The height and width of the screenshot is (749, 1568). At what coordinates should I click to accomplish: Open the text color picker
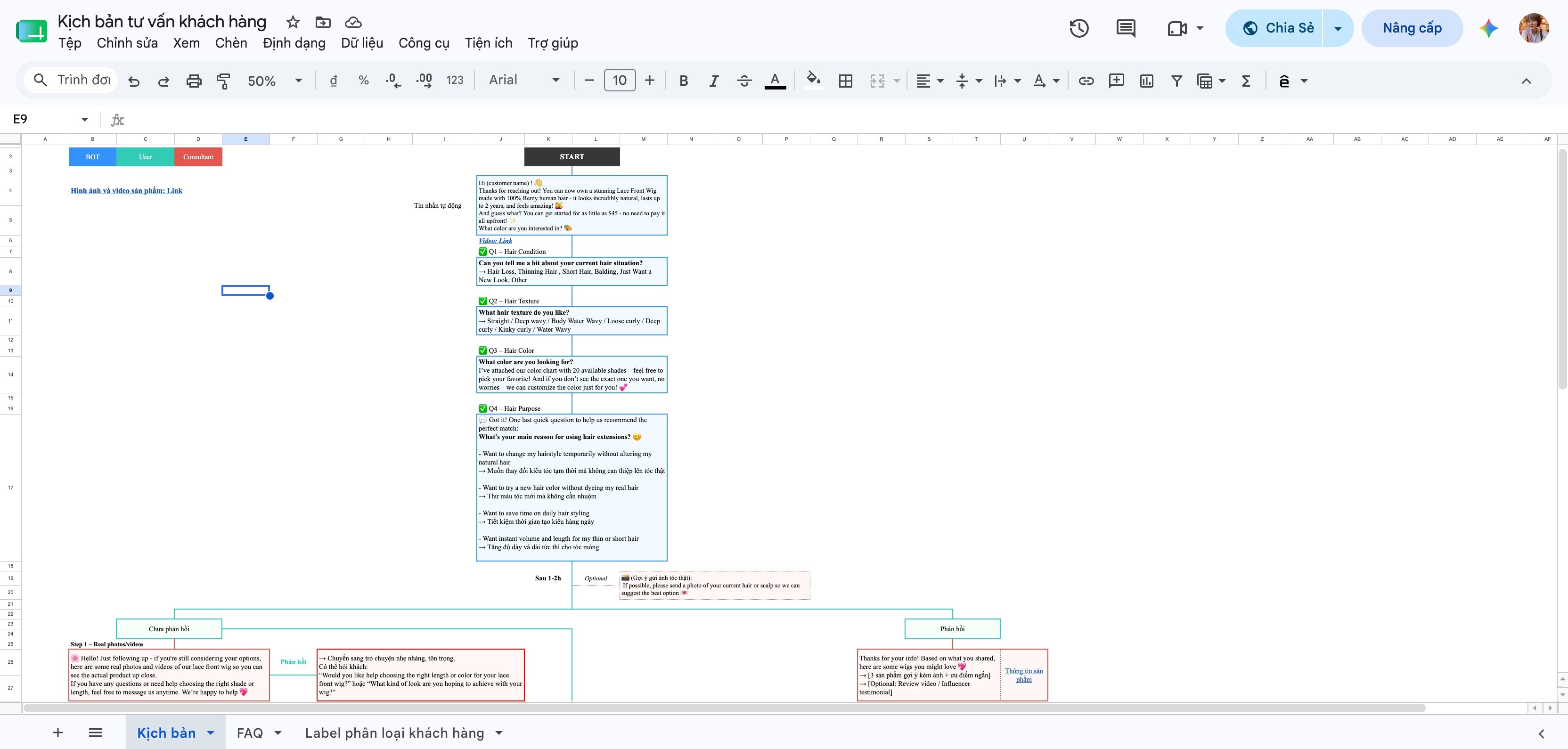point(775,81)
